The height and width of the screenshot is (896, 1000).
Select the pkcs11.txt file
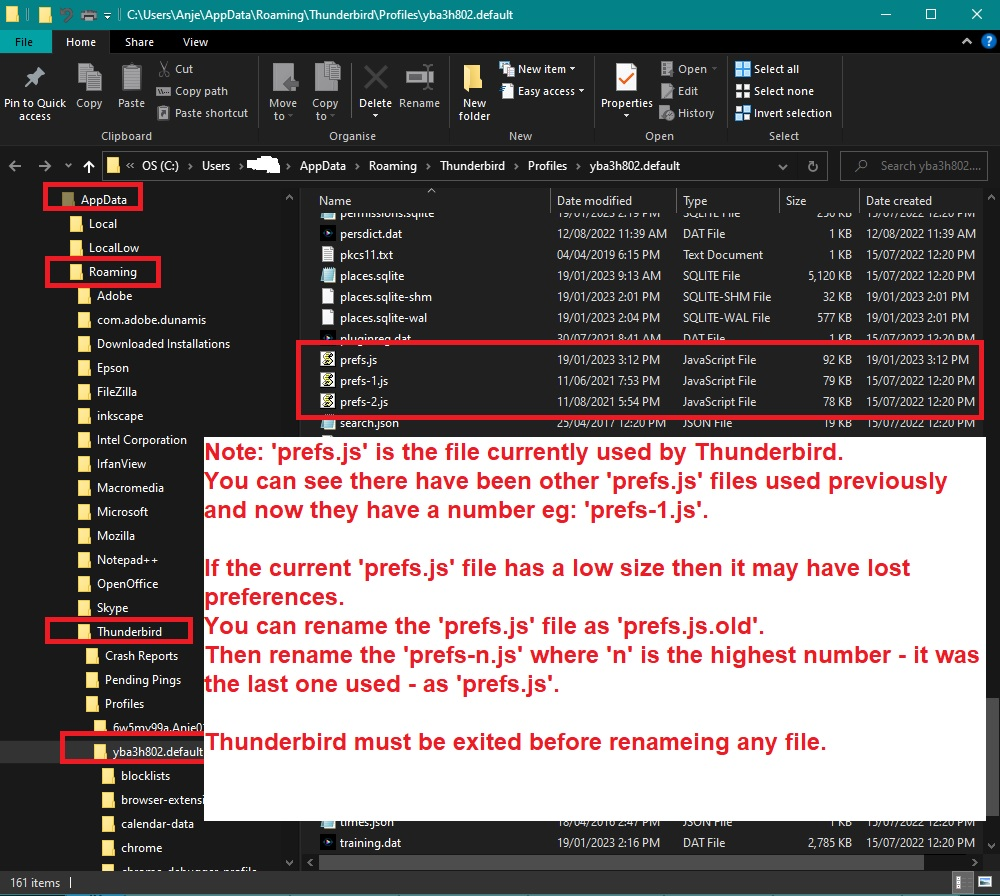(x=648, y=254)
